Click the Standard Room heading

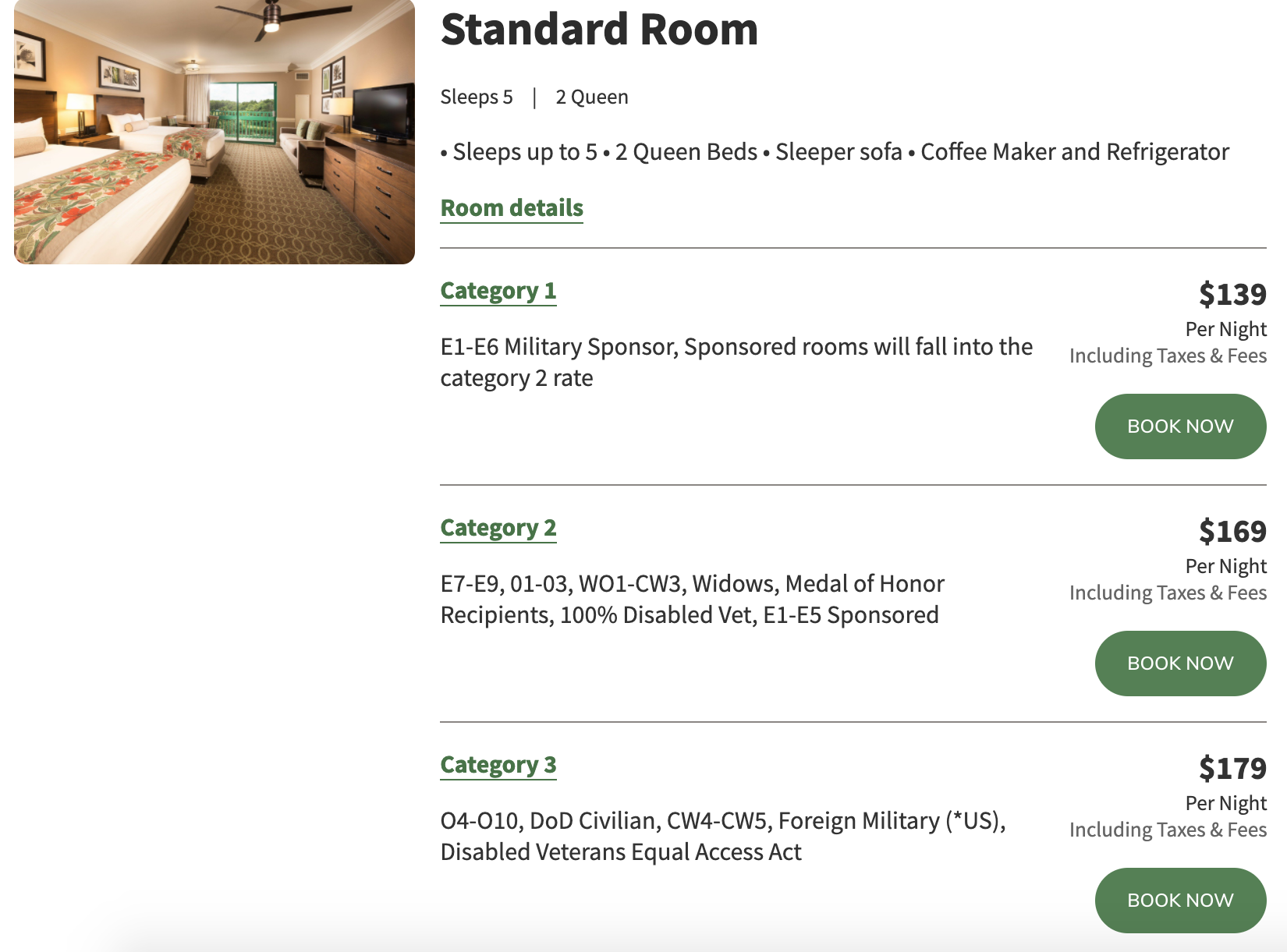599,30
